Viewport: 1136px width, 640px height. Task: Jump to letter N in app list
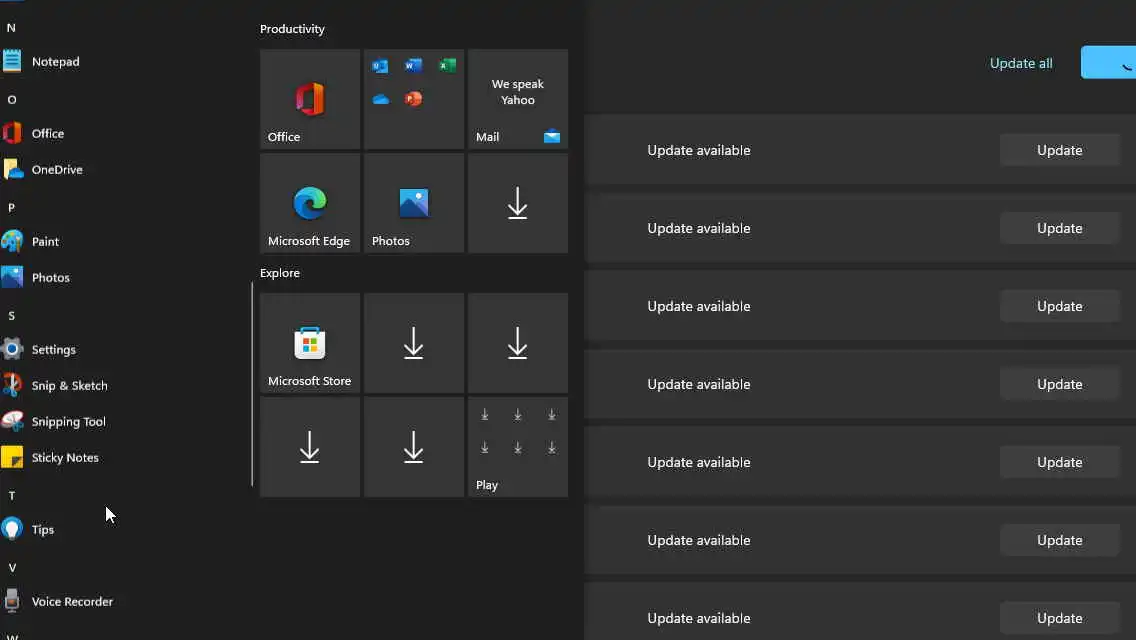(x=11, y=28)
